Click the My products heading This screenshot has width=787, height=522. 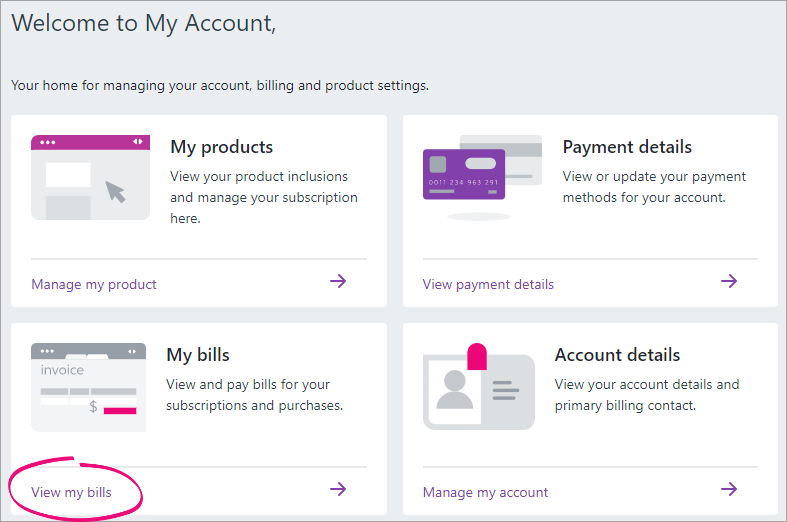click(x=221, y=147)
